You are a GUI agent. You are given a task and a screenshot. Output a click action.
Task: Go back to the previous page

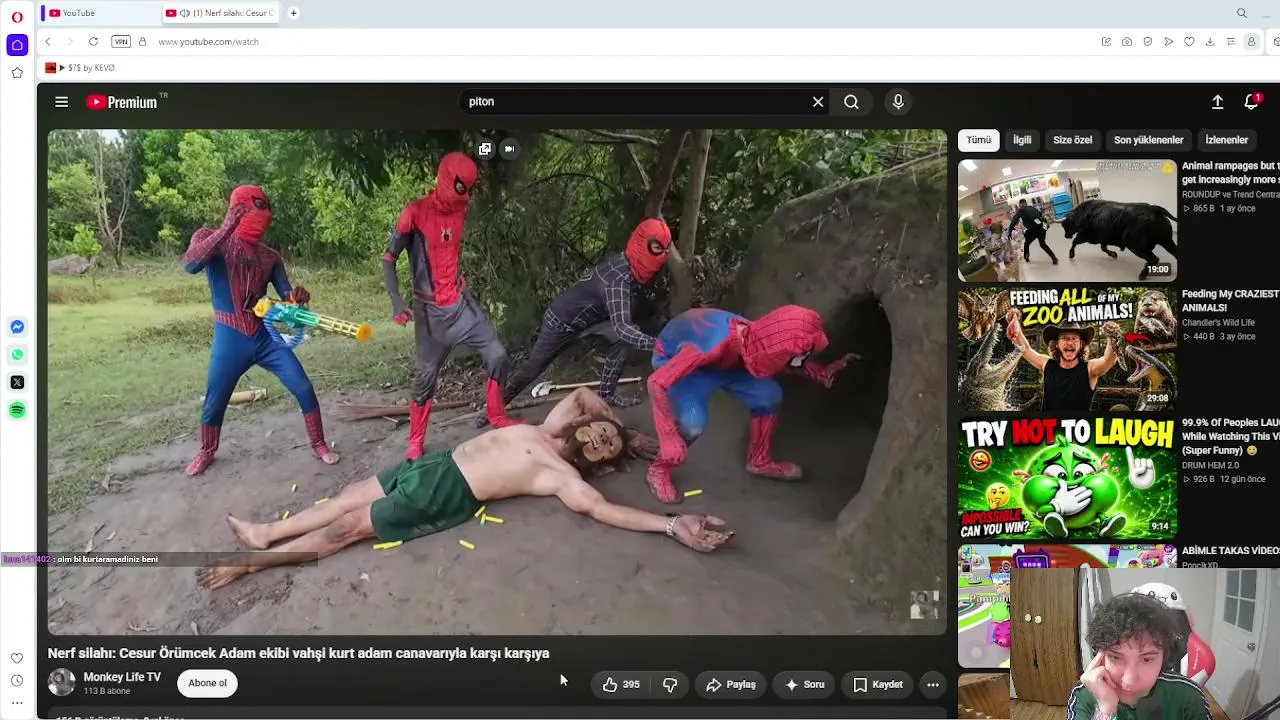click(x=48, y=41)
